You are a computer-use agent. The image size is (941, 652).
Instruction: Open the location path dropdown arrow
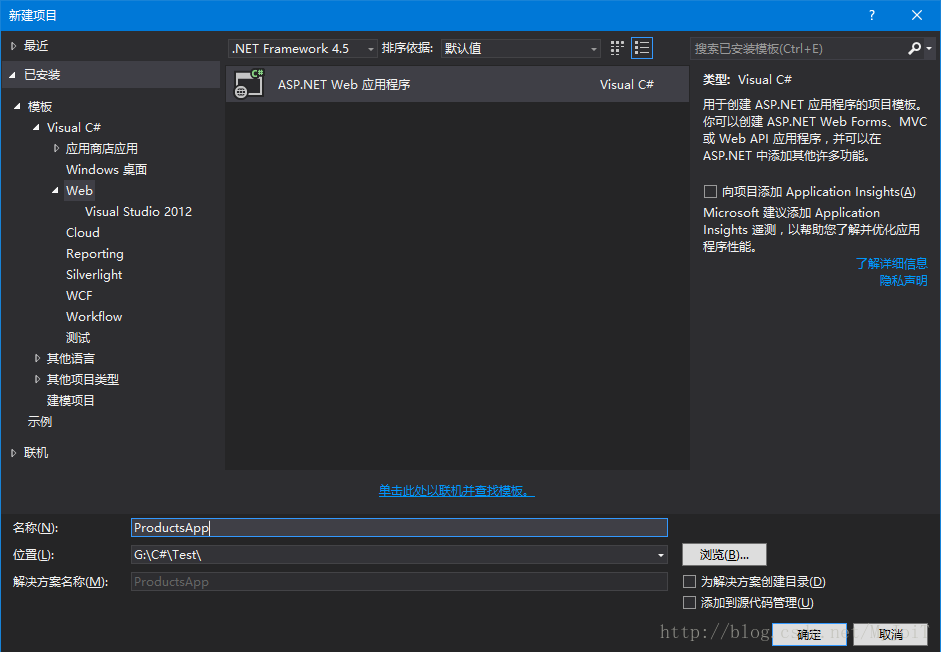point(661,555)
